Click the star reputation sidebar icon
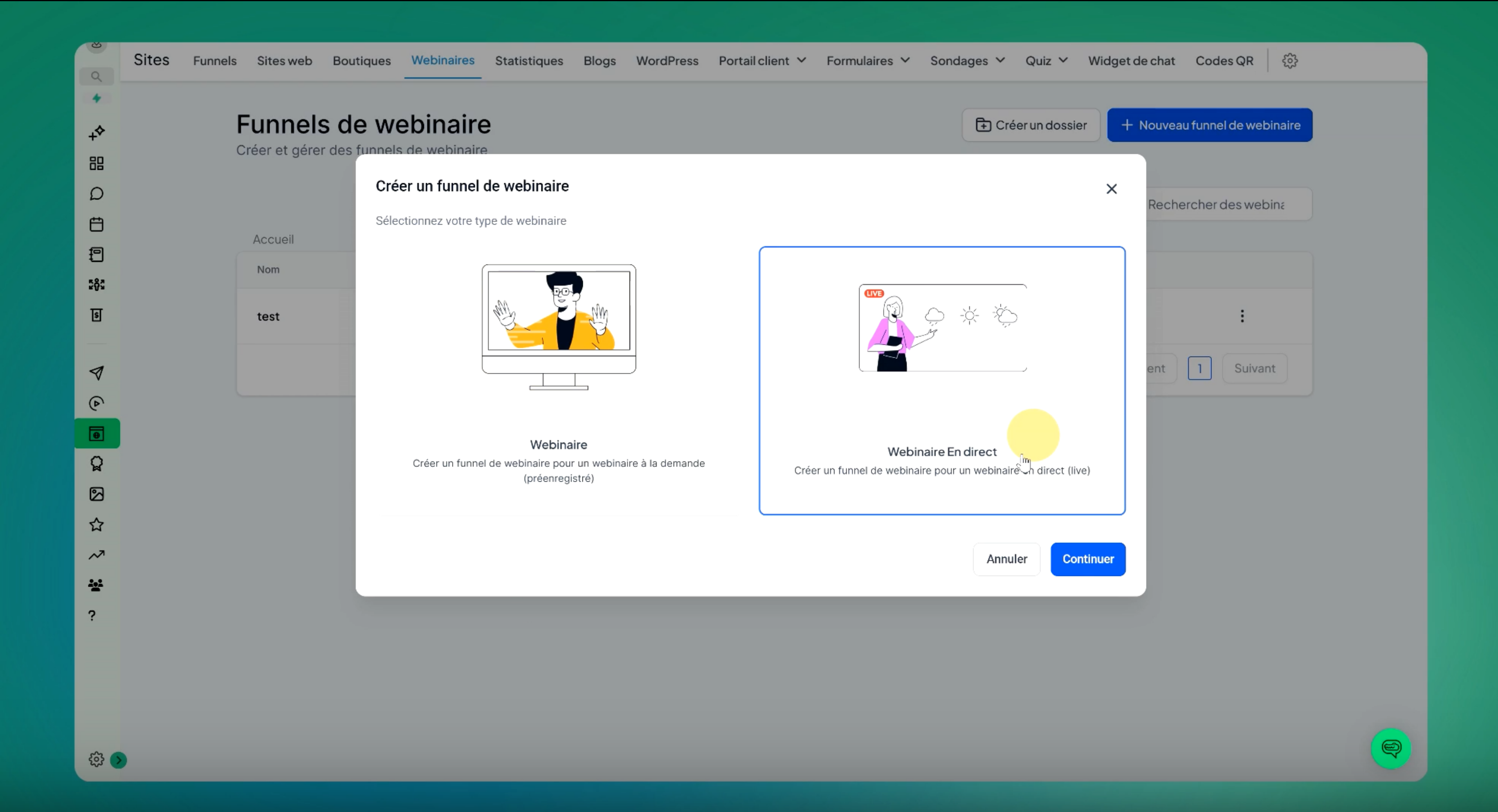 pos(97,525)
